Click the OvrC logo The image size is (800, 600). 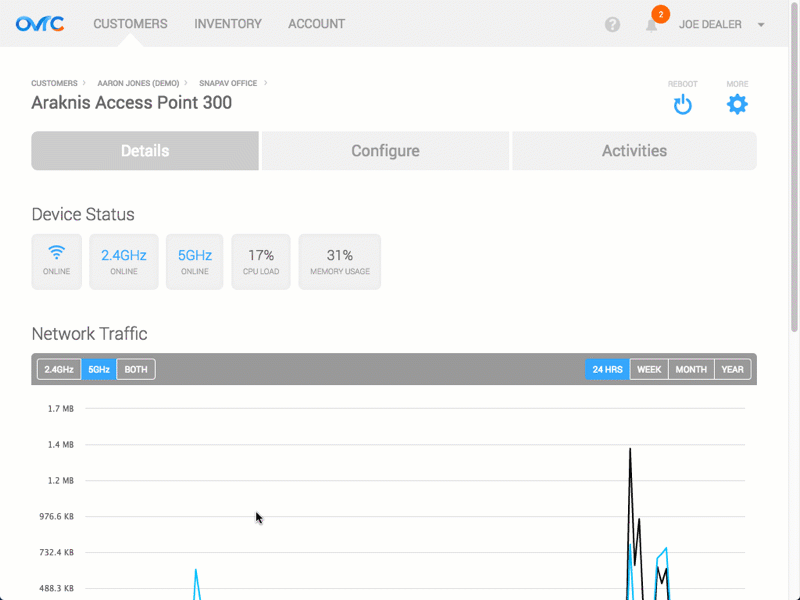tap(40, 24)
